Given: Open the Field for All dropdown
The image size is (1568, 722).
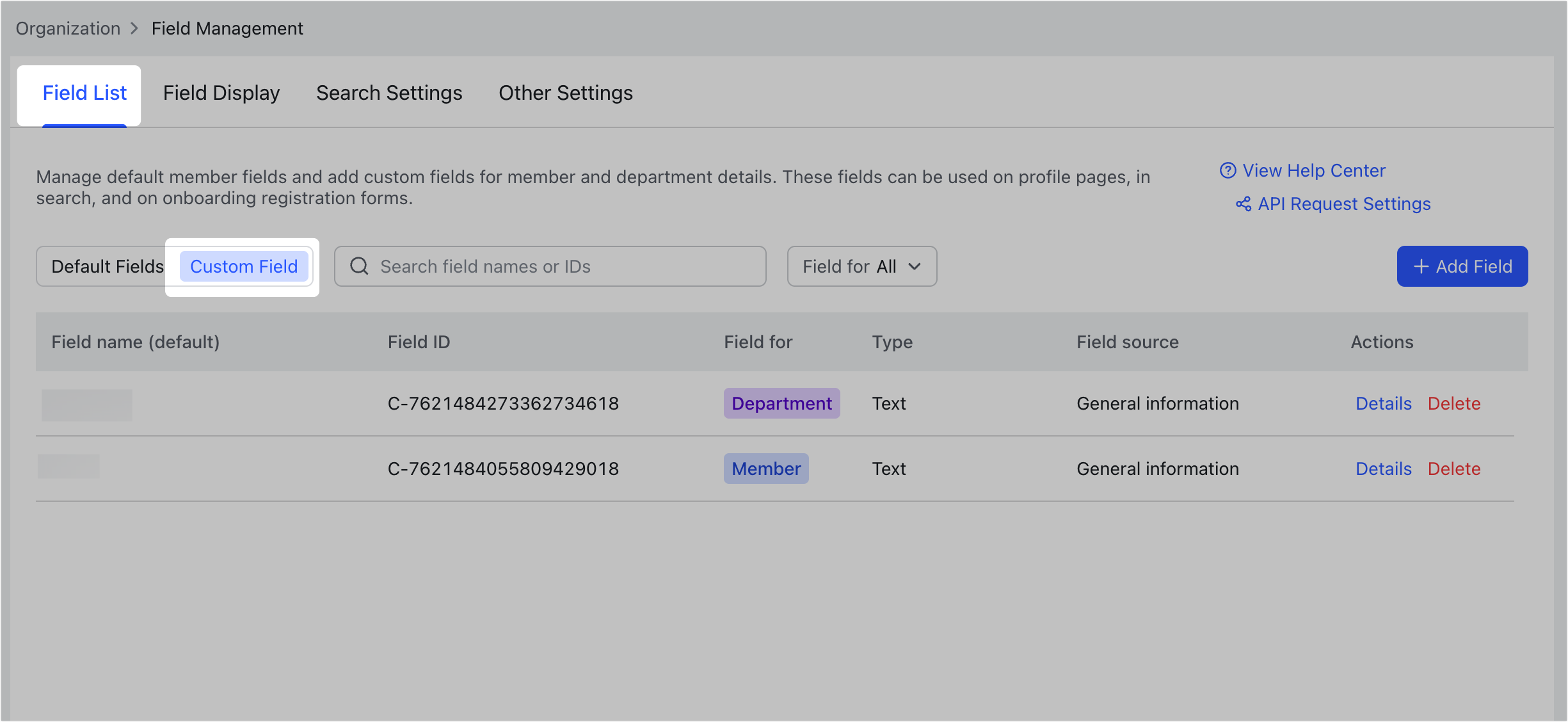Looking at the screenshot, I should pyautogui.click(x=862, y=266).
